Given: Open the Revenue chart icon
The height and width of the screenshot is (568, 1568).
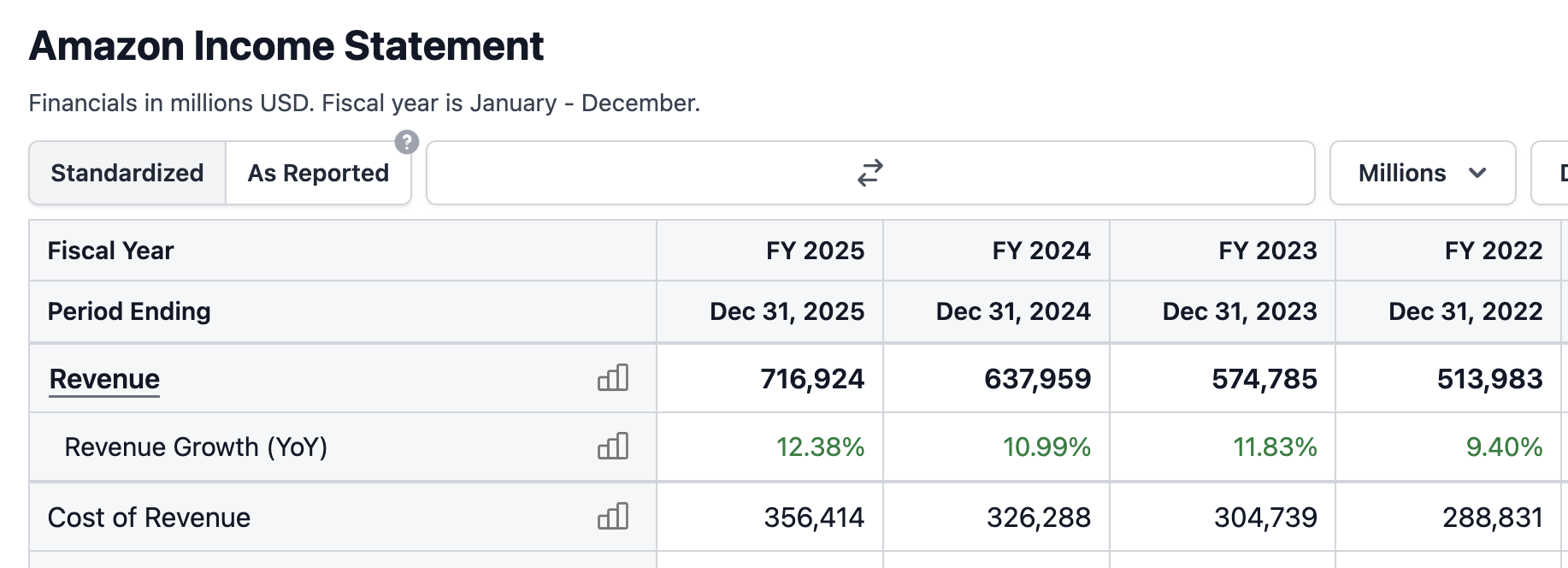Looking at the screenshot, I should (x=613, y=377).
